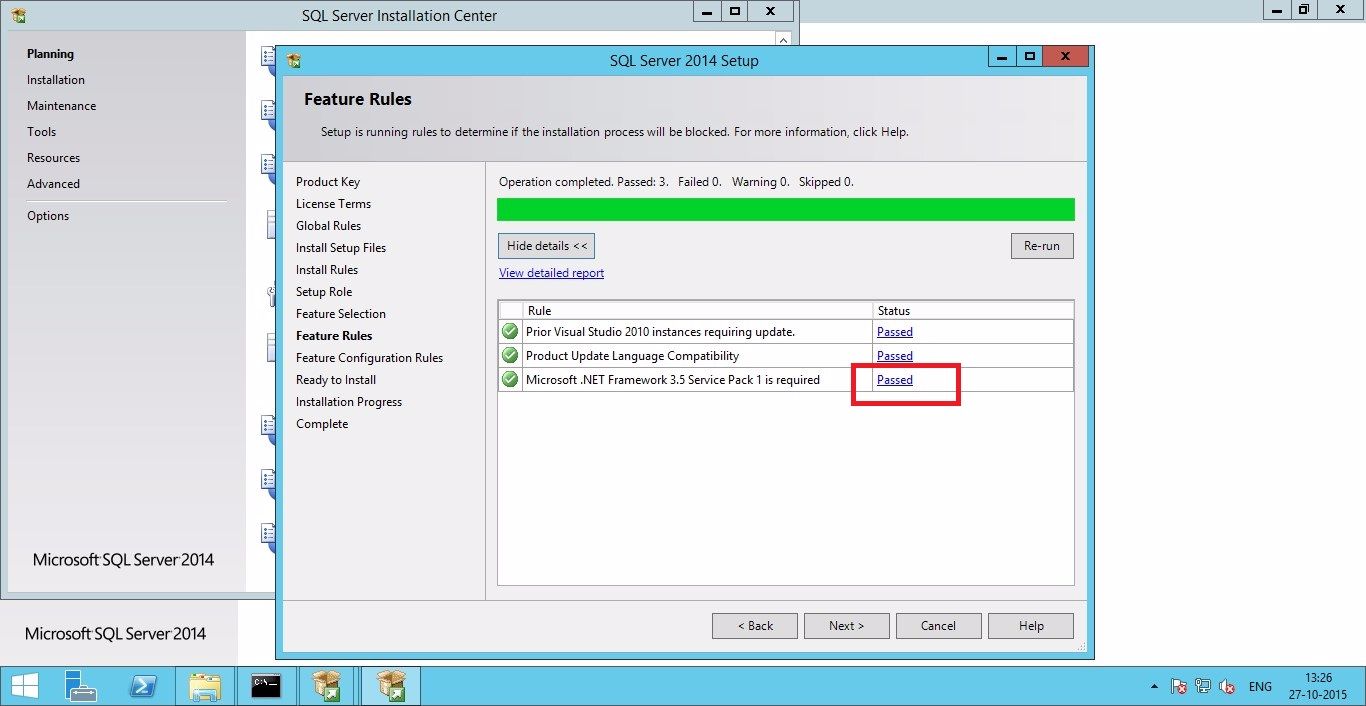Launch Server Manager from the taskbar
This screenshot has width=1366, height=706.
(80, 685)
